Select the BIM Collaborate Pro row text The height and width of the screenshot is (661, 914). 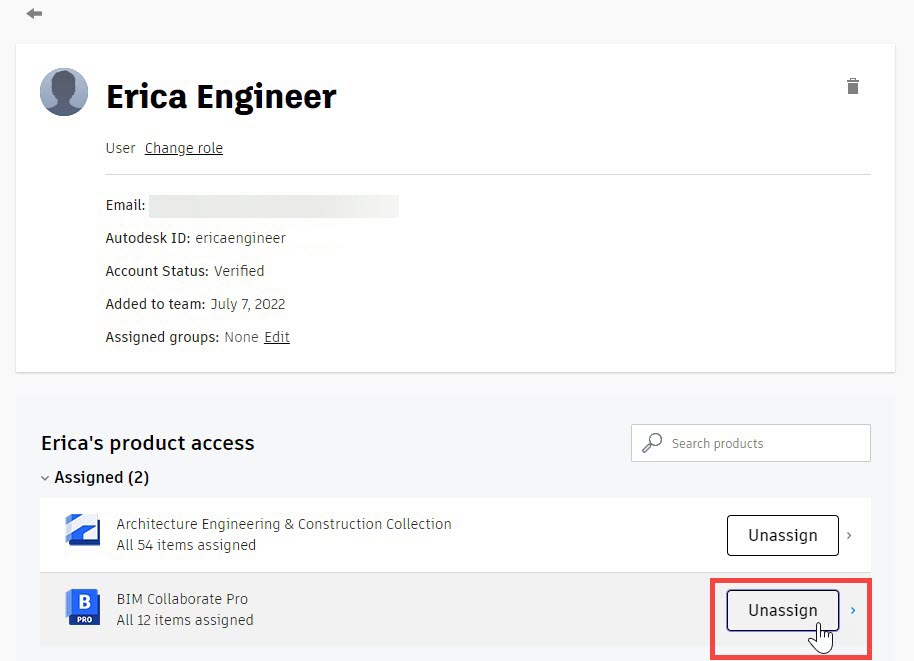[x=185, y=609]
